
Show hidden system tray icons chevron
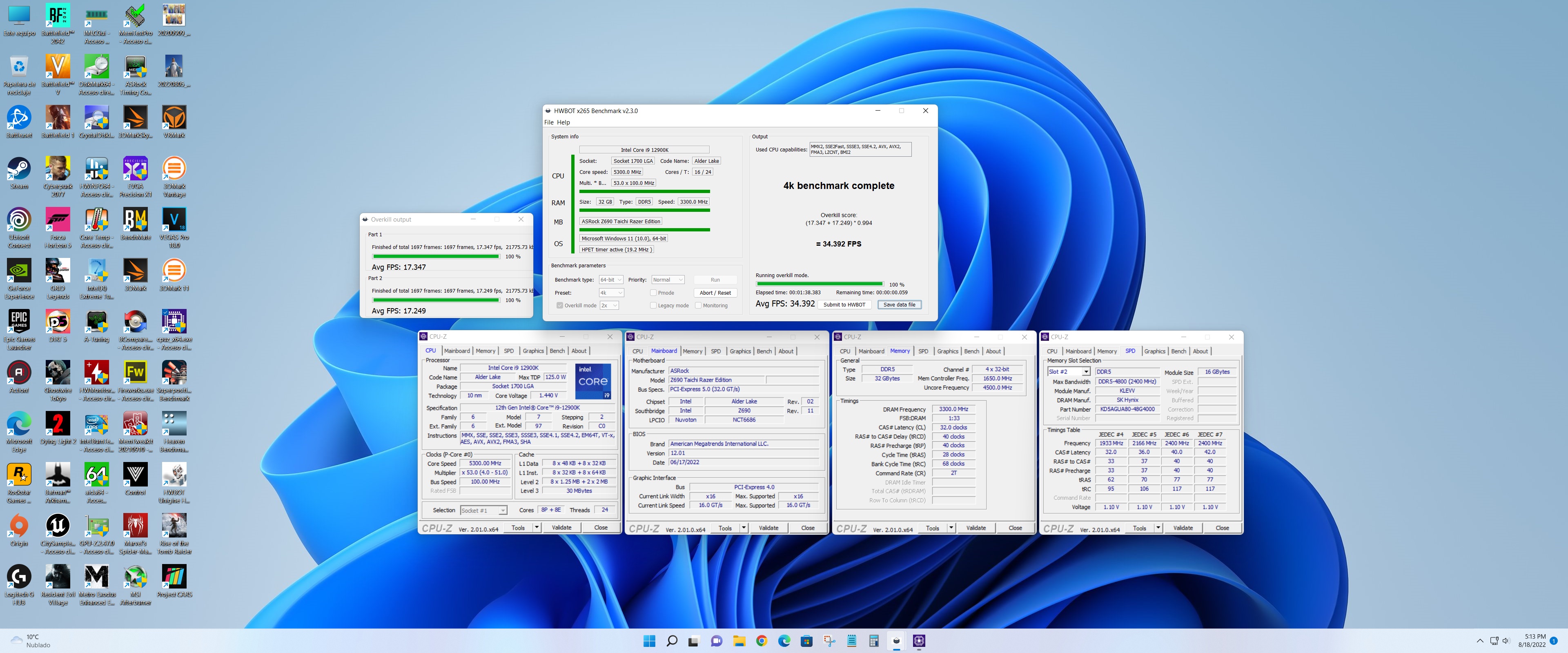coord(1480,641)
